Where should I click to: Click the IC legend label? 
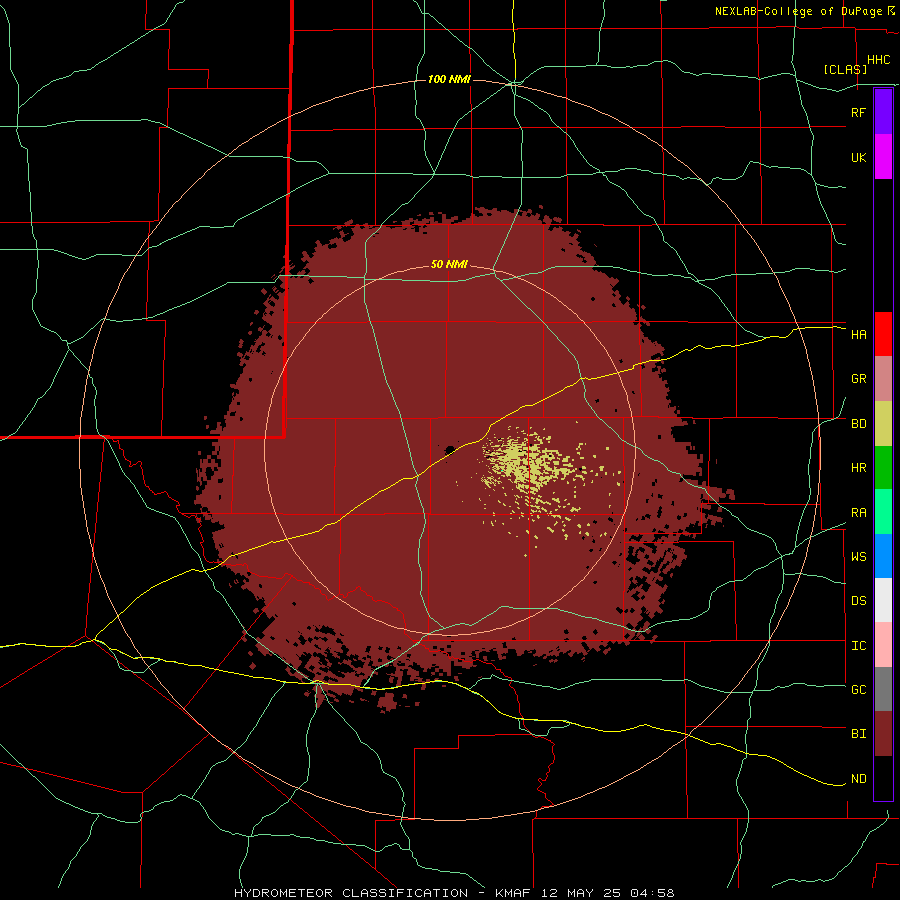(x=858, y=646)
